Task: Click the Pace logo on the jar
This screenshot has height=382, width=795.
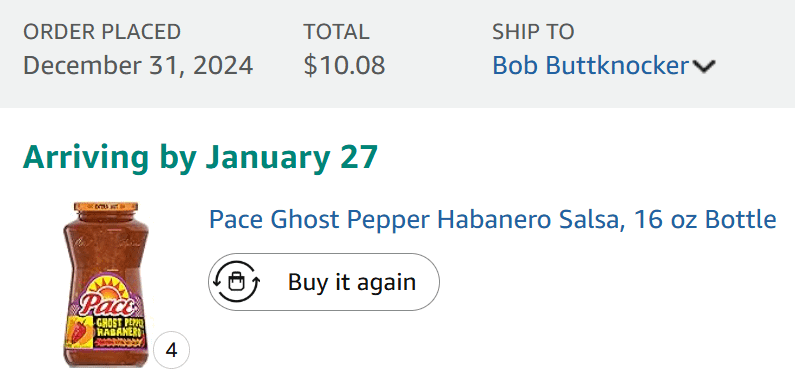Action: (x=107, y=305)
